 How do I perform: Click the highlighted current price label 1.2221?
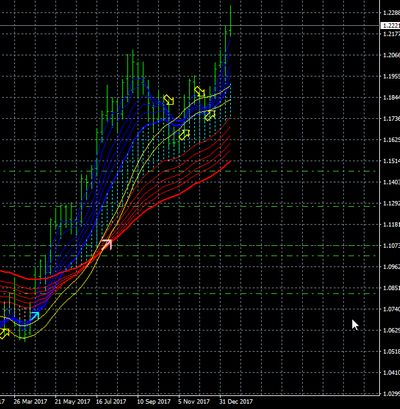[x=390, y=26]
